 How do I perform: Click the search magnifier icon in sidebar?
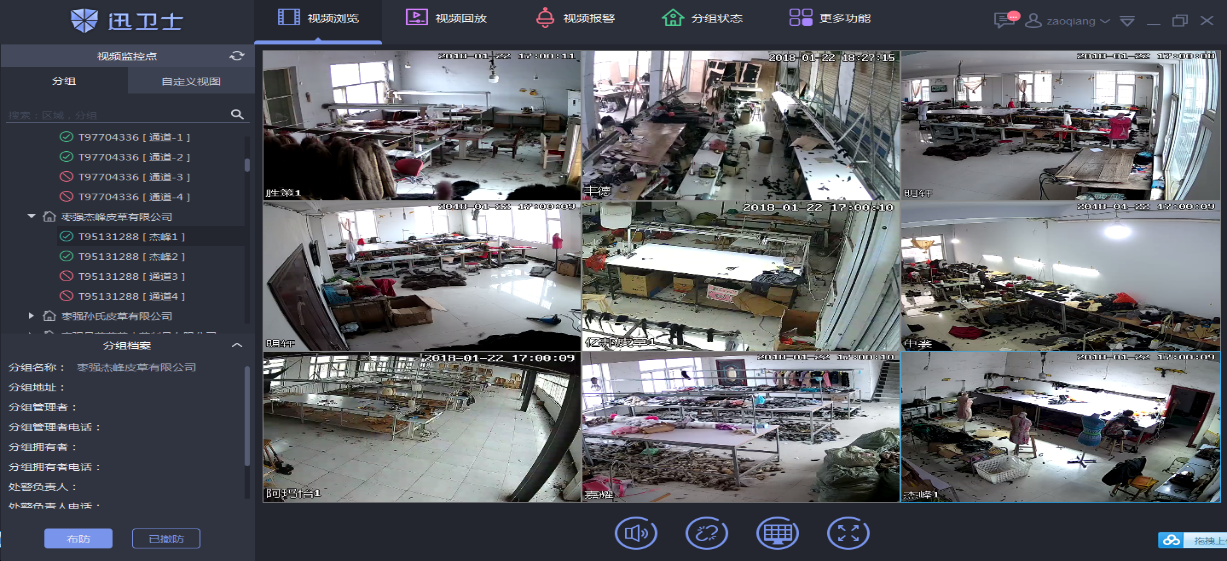(x=237, y=115)
